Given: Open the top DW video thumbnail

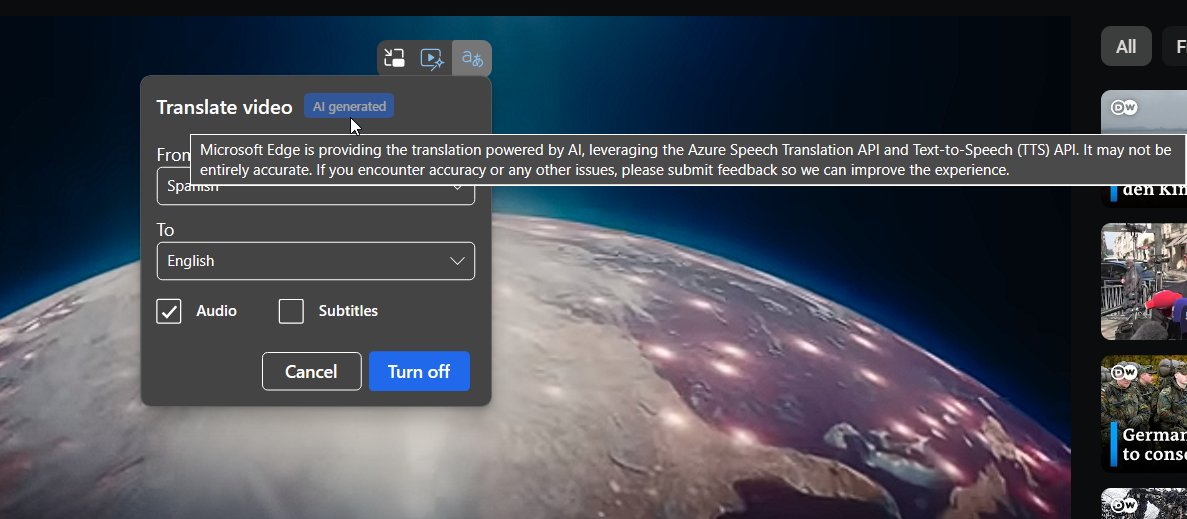Looking at the screenshot, I should [1144, 113].
